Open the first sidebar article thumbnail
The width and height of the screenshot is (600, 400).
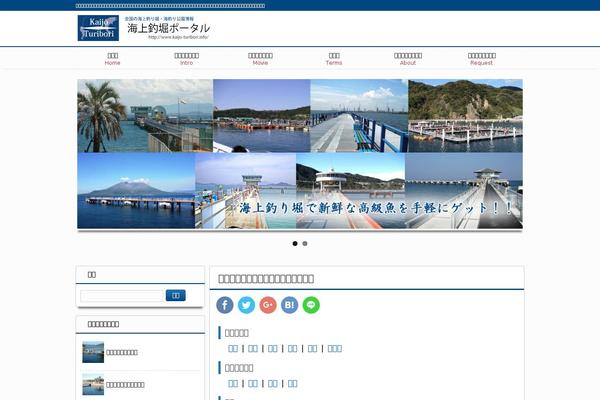(93, 352)
